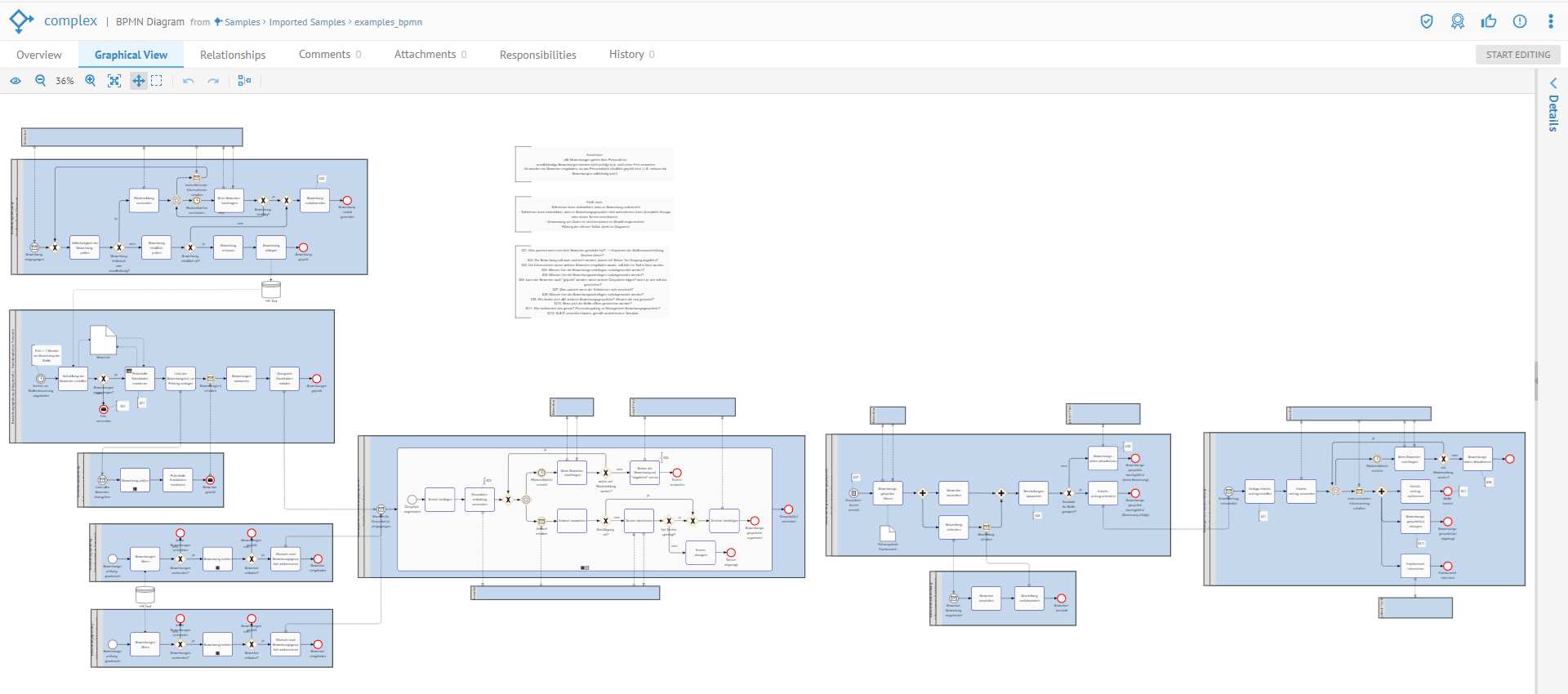Click the redo arrow in toolbar
The width and height of the screenshot is (1568, 694).
coord(213,81)
